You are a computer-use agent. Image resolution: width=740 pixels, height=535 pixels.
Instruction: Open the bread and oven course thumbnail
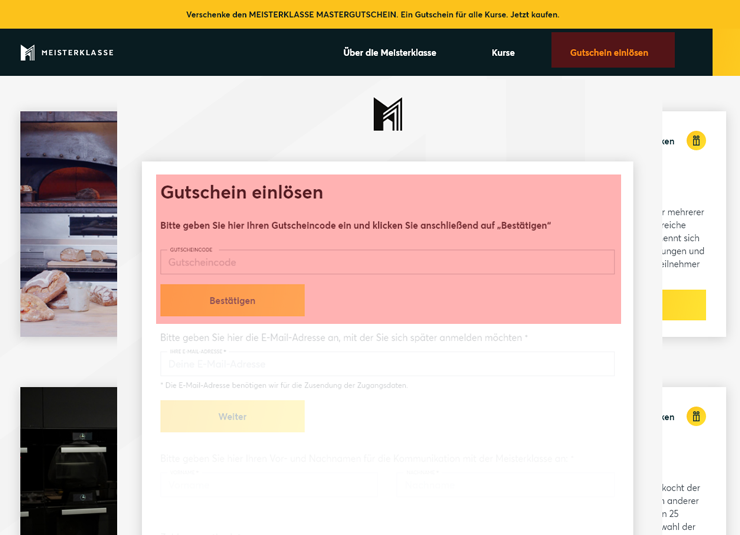(68, 224)
